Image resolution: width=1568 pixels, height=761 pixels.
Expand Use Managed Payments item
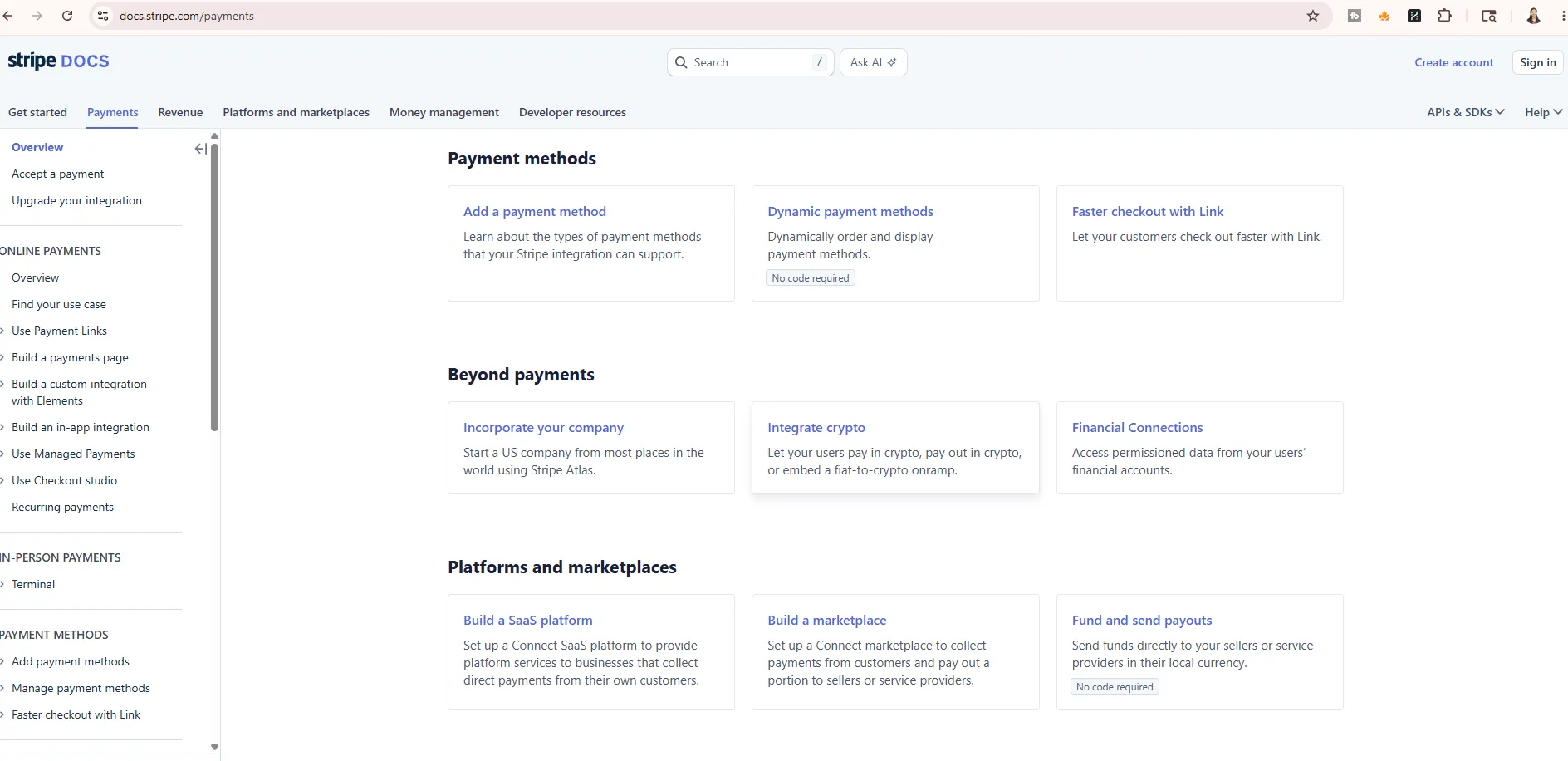pyautogui.click(x=73, y=454)
